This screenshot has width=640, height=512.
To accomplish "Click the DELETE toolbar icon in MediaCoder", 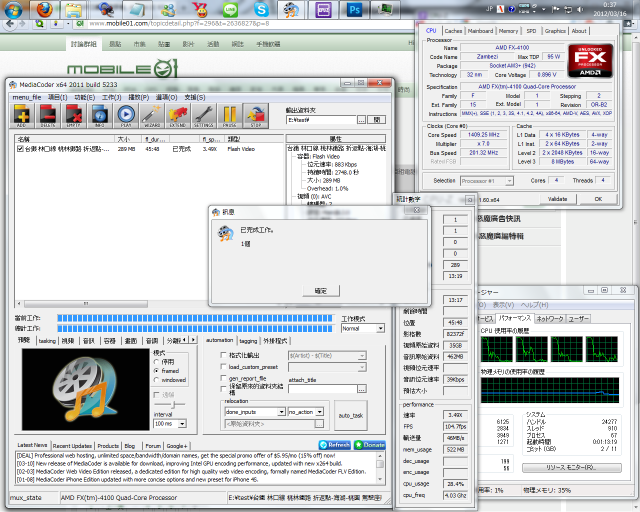I will coord(47,116).
